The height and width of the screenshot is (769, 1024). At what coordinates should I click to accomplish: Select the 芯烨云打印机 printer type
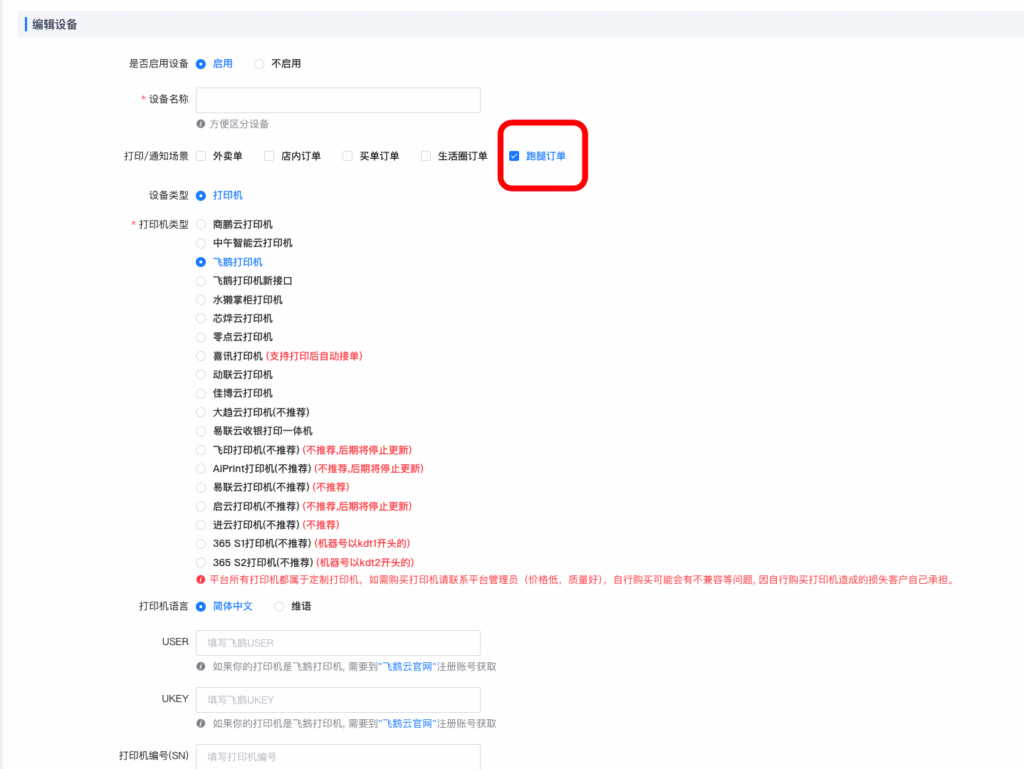[x=200, y=318]
